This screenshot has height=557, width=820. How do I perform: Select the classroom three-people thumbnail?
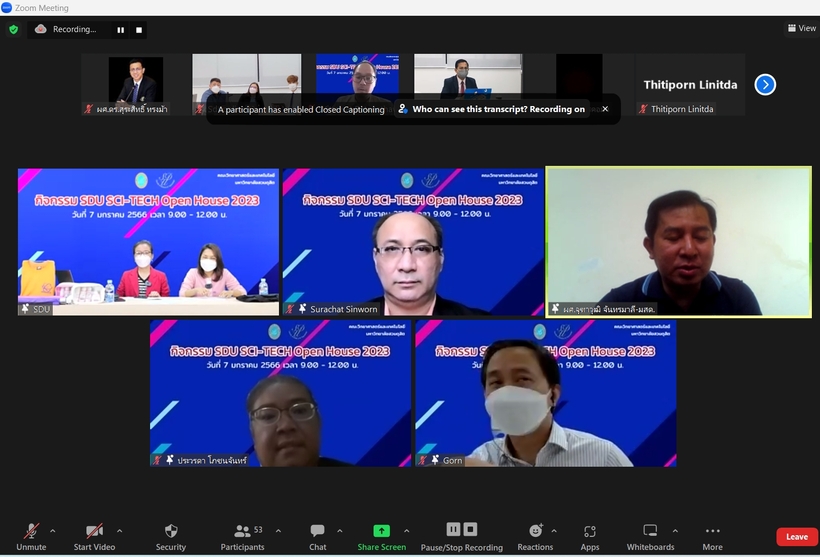click(x=247, y=84)
